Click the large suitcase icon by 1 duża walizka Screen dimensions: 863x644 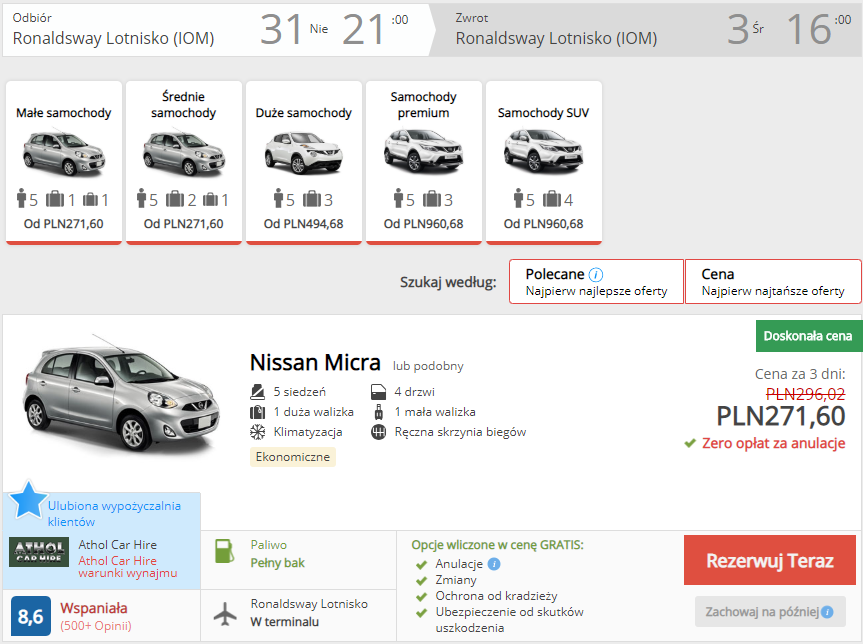(258, 412)
